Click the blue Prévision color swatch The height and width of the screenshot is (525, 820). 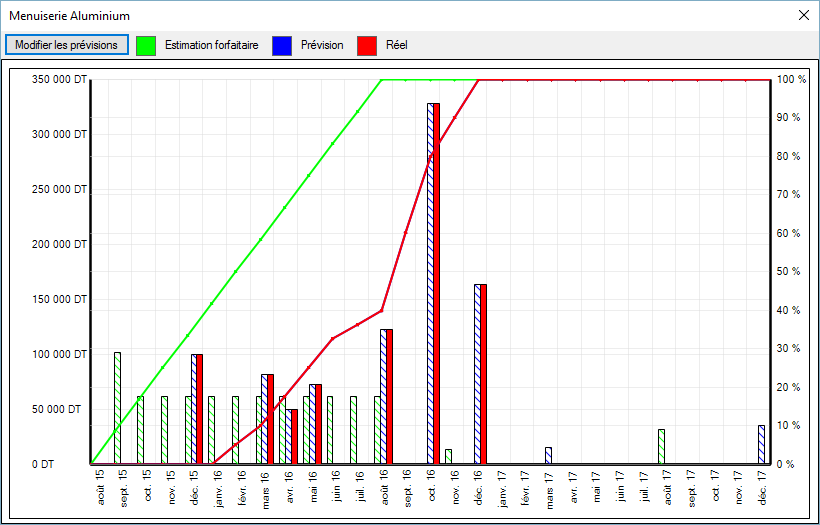point(282,45)
